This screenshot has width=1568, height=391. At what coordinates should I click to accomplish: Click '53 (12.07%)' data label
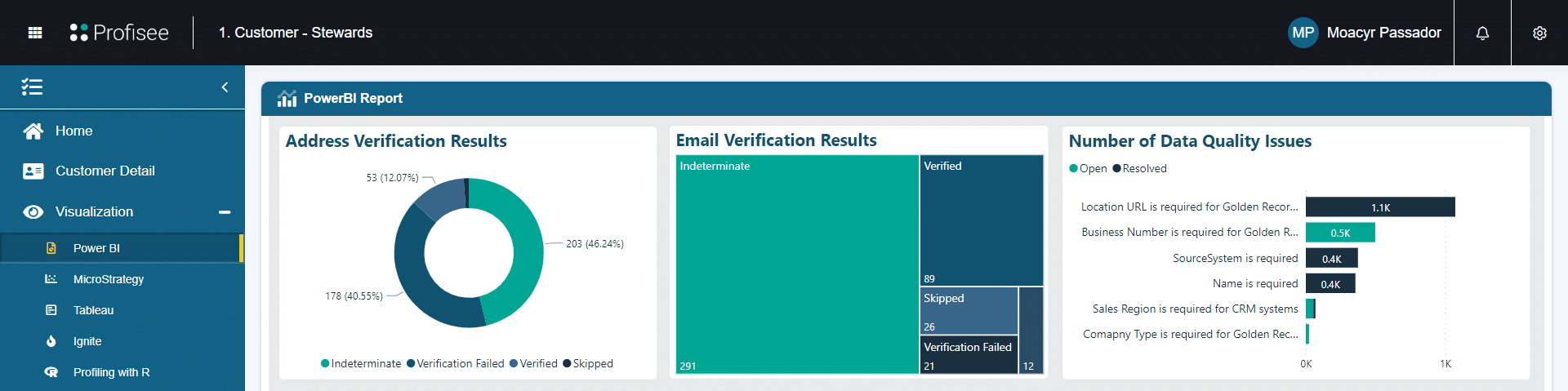point(392,178)
